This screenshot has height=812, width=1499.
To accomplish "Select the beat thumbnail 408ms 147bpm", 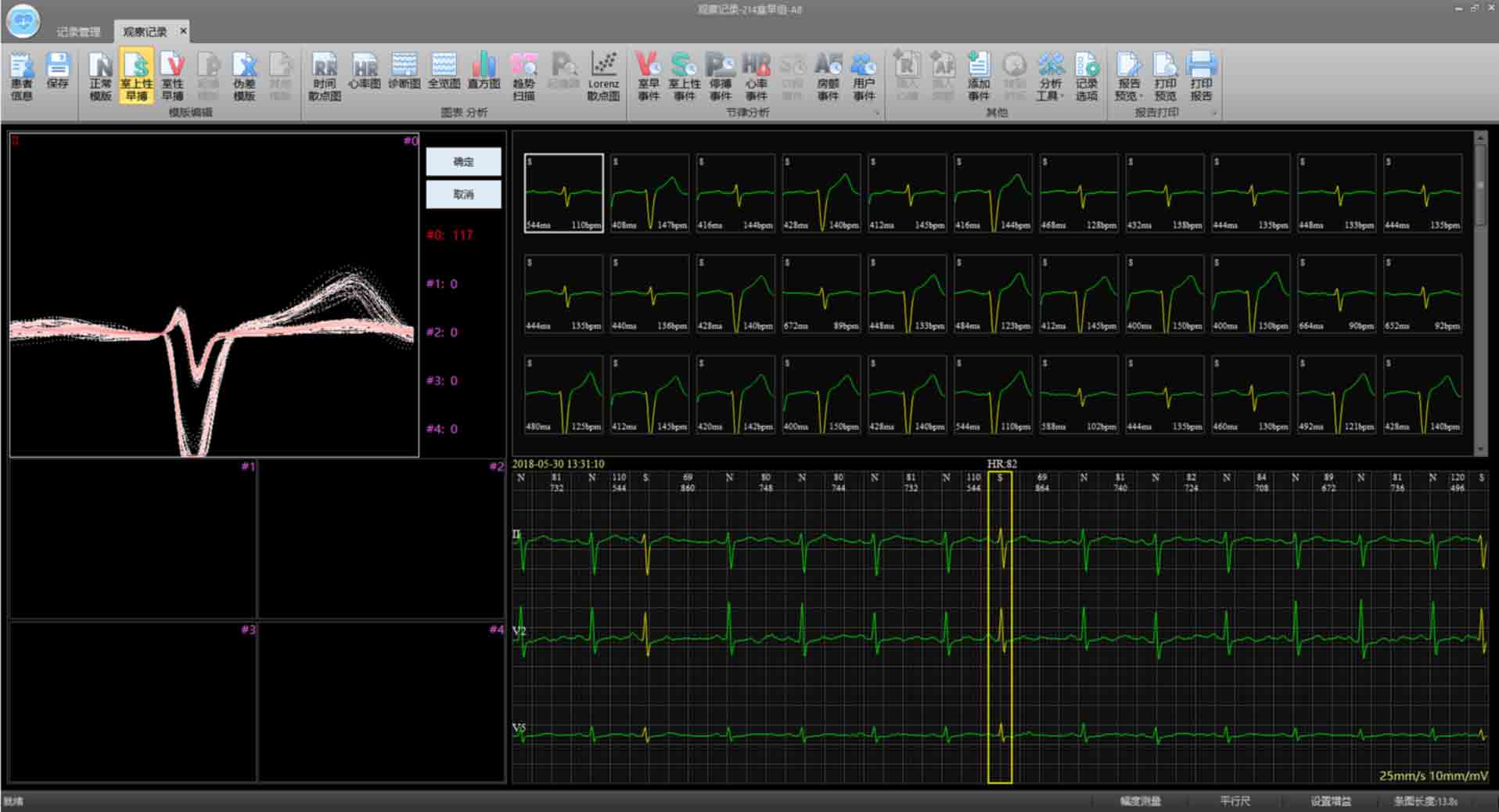I will click(x=649, y=193).
